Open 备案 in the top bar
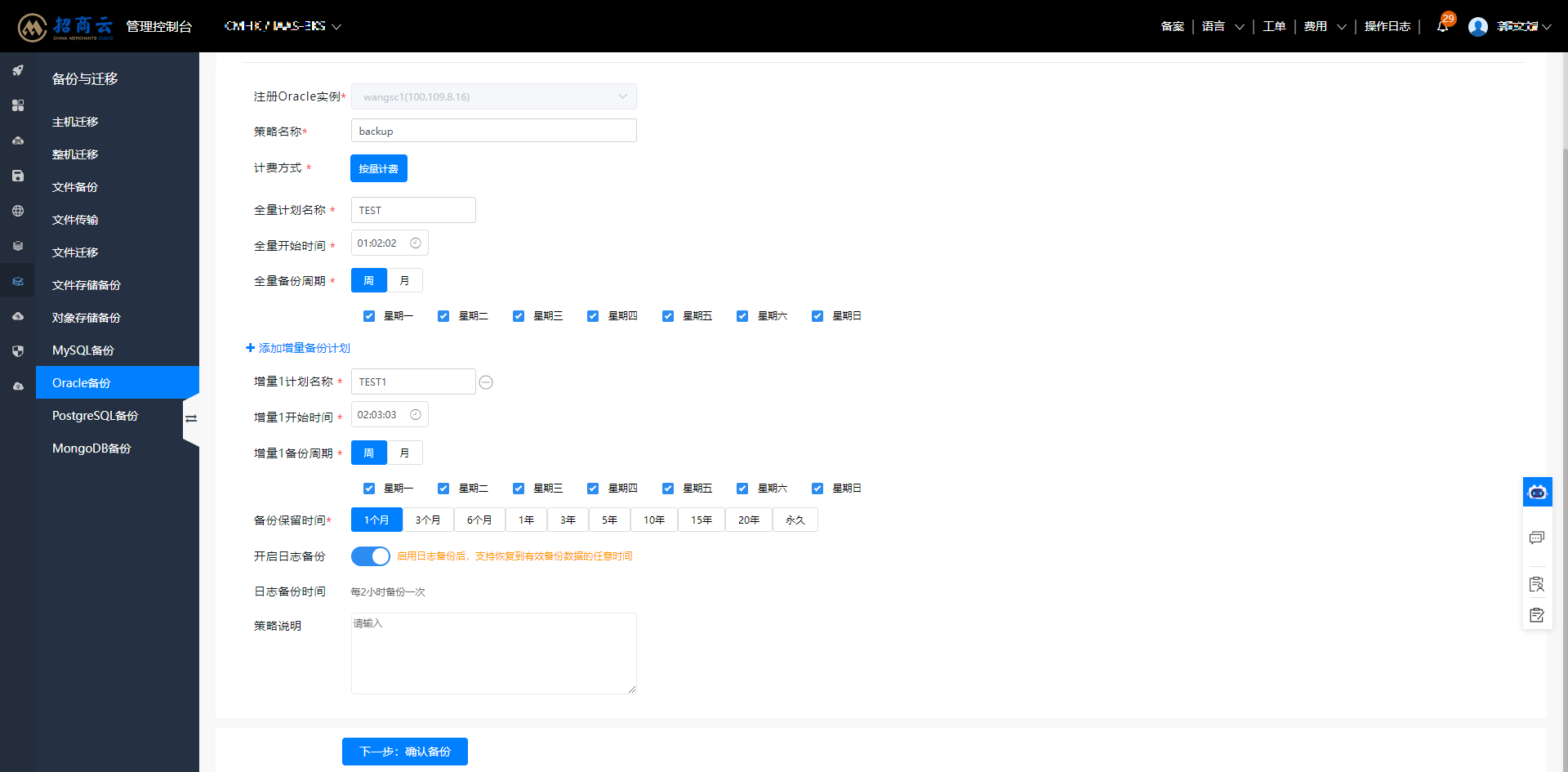 coord(1173,26)
